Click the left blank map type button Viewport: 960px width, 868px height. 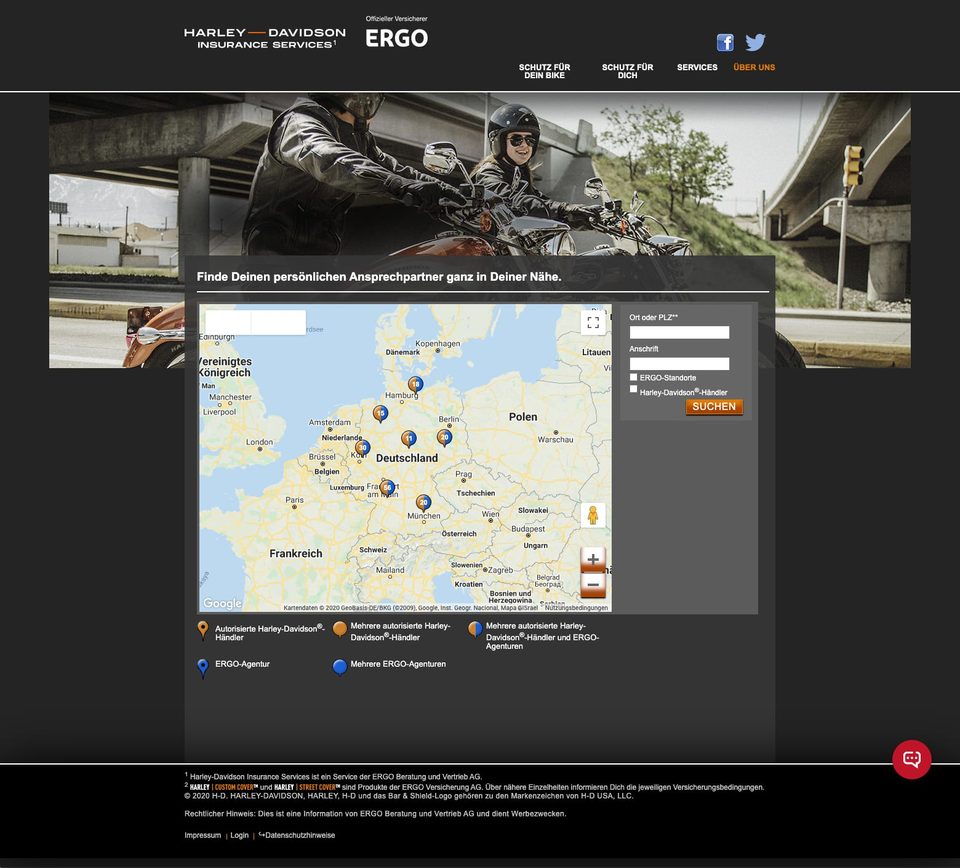228,322
